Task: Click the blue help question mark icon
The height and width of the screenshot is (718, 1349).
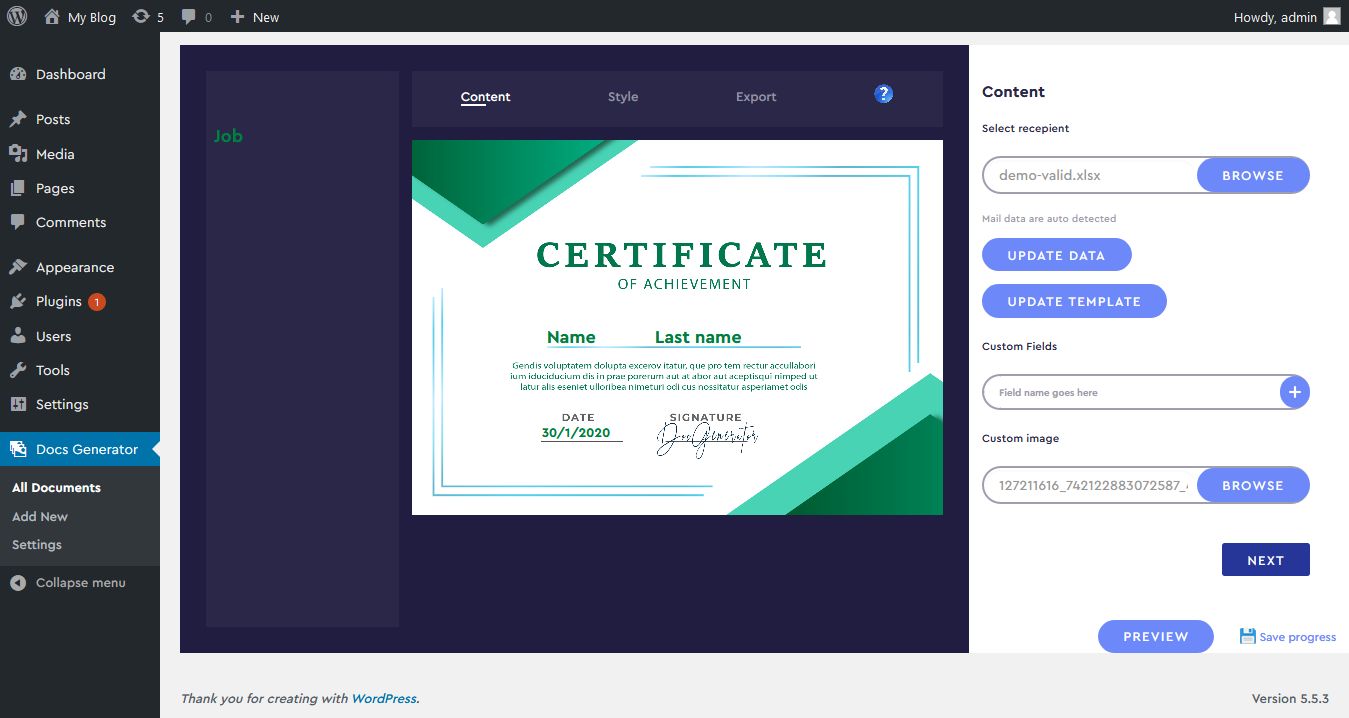Action: click(x=883, y=94)
